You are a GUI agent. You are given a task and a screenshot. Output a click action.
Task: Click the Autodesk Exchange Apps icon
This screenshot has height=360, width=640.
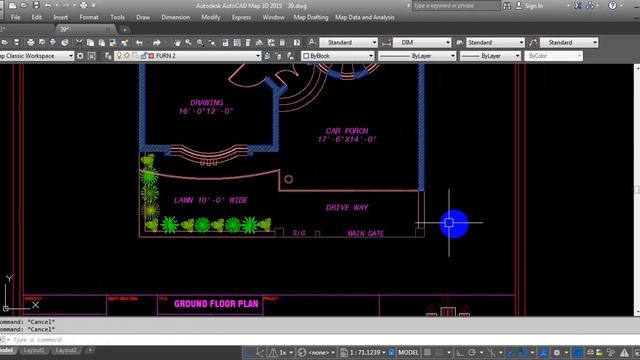click(578, 6)
